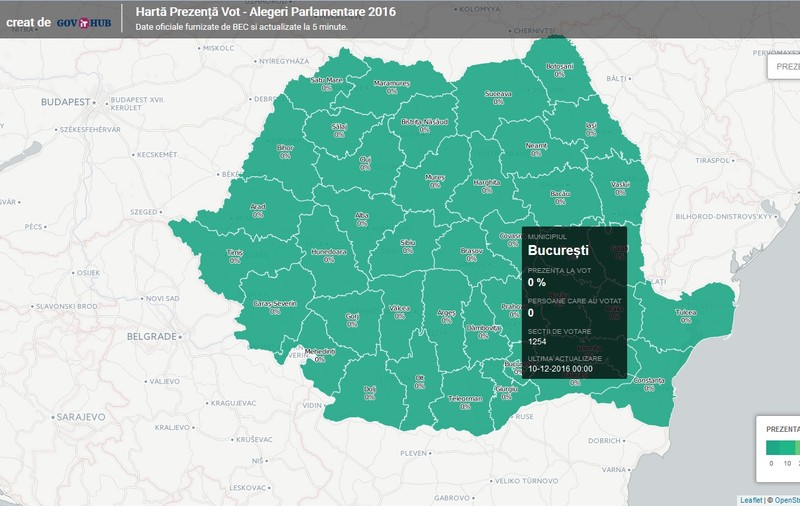Click Sibiu county on the map
The width and height of the screenshot is (800, 506).
point(408,246)
